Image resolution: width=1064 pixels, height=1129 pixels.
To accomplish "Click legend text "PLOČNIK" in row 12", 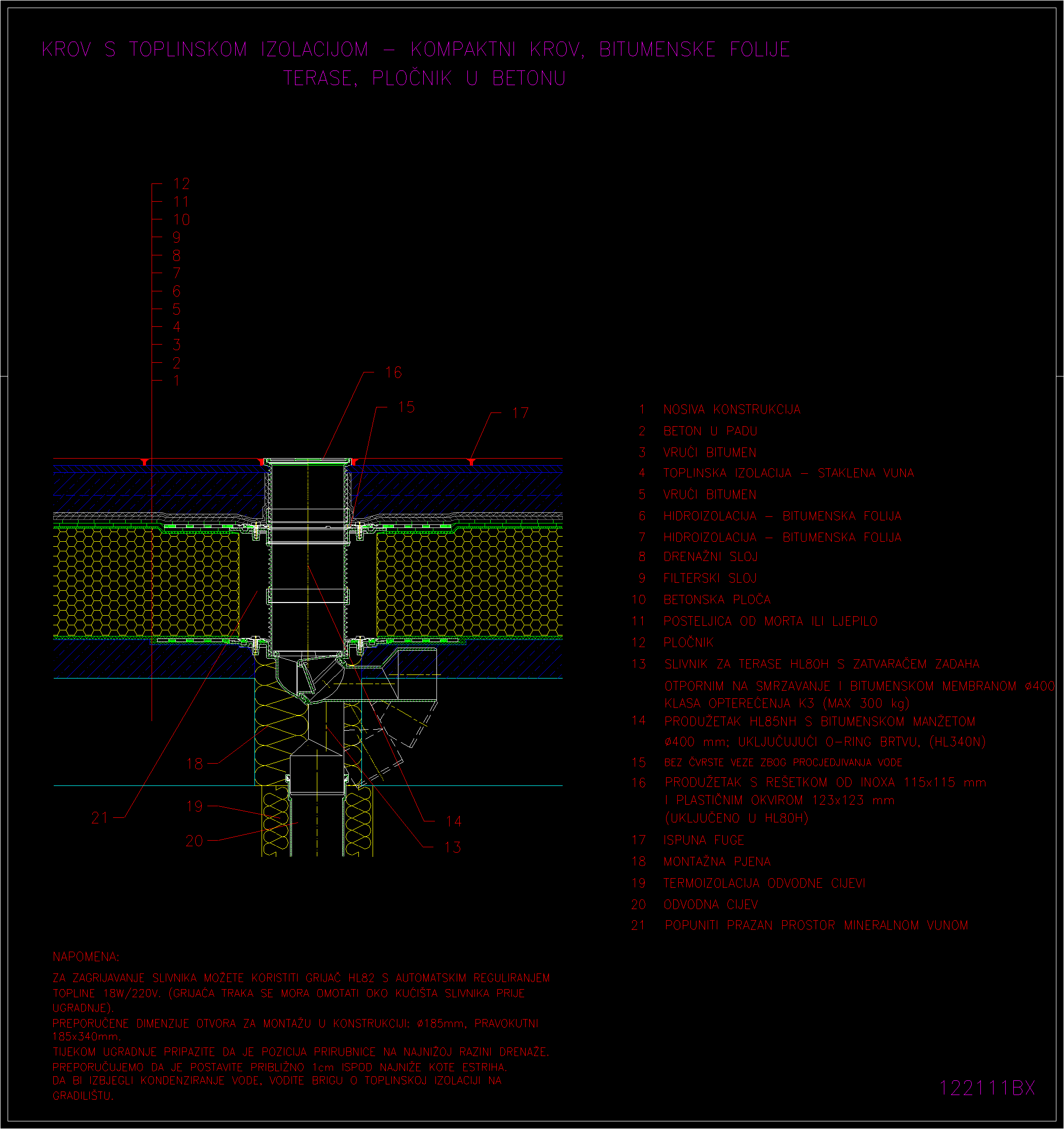I will tap(688, 643).
